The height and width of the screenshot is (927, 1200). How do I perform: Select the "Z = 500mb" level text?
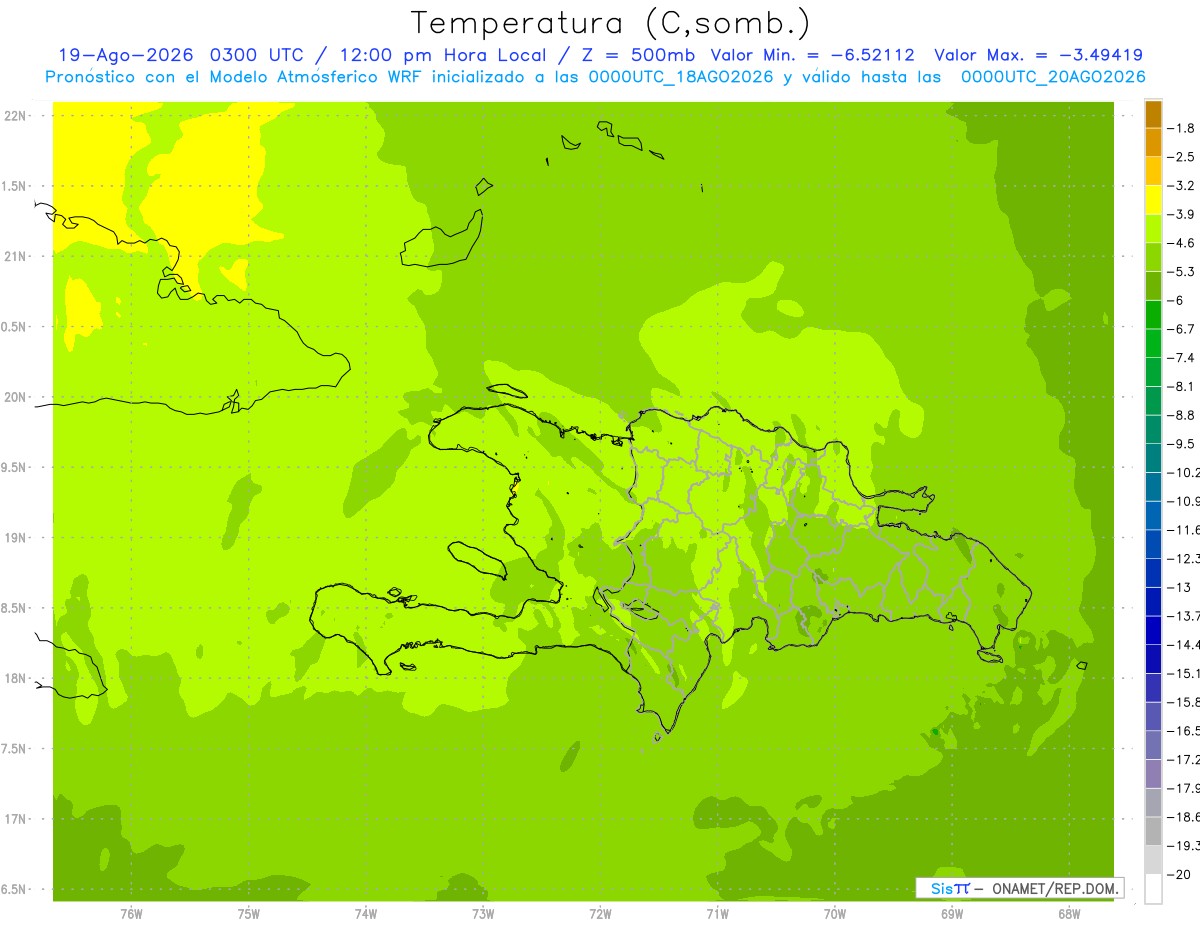coord(638,55)
